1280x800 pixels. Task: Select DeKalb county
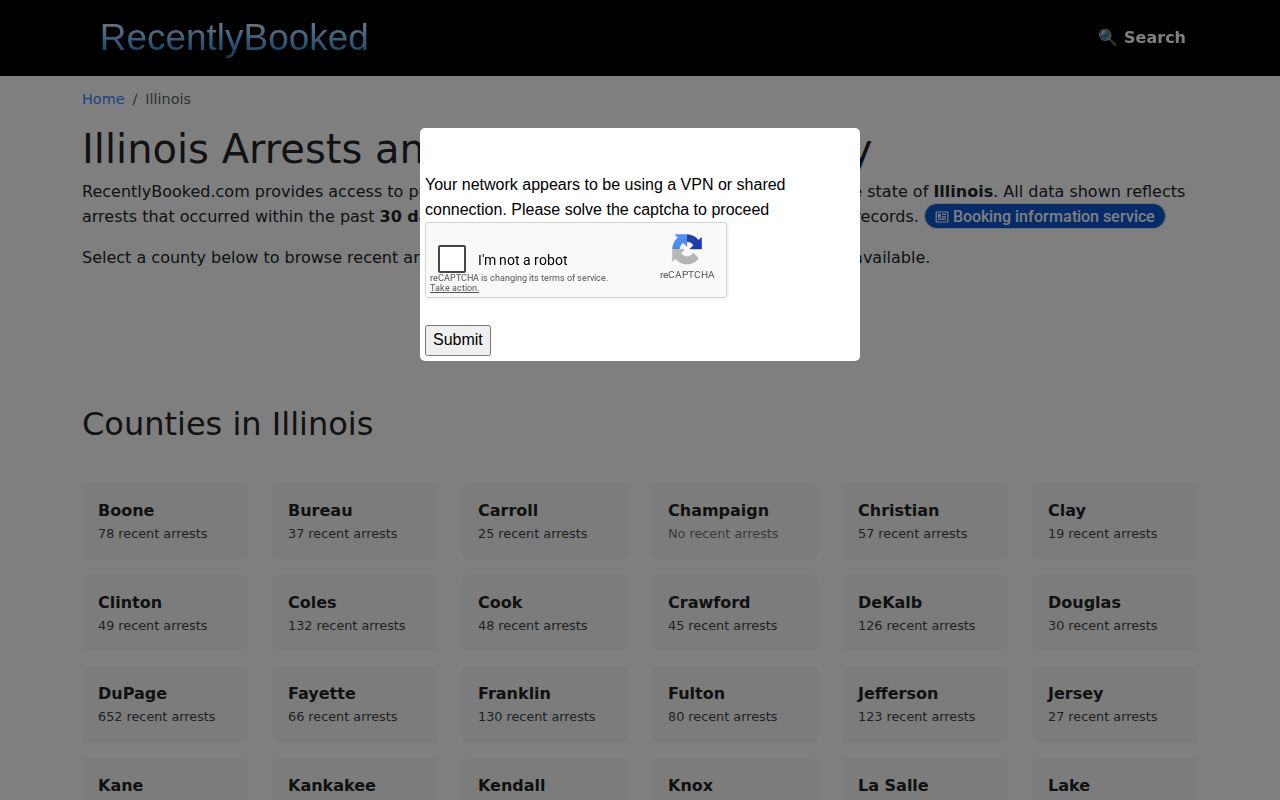[925, 613]
